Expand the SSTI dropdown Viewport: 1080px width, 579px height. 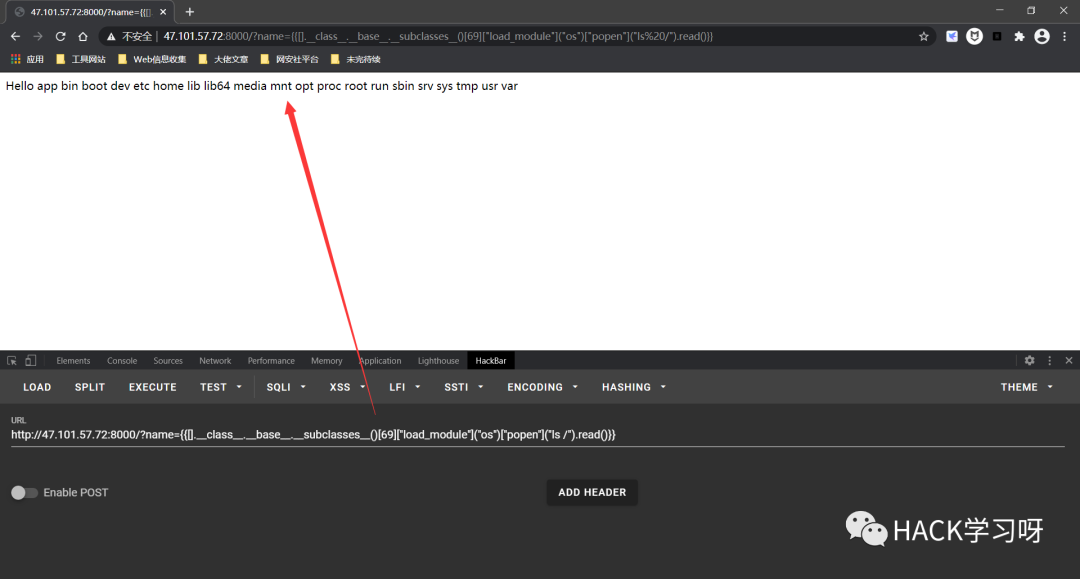pos(464,387)
